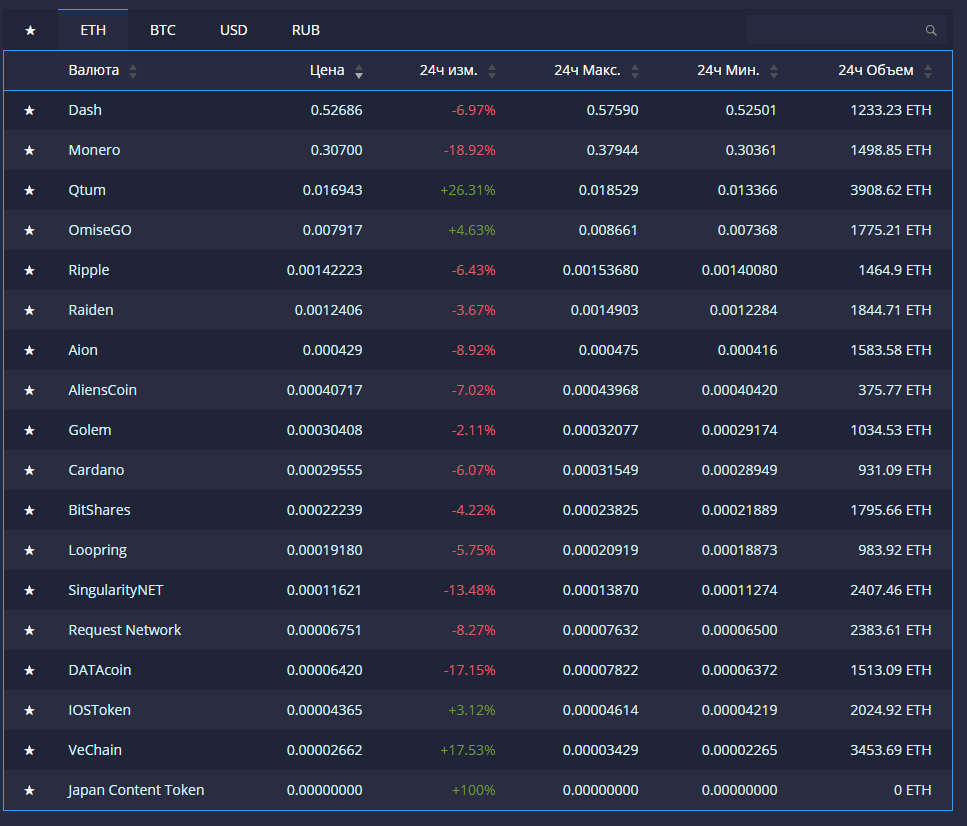The image size is (967, 826).
Task: Favorite BitShares with its star icon
Action: (x=30, y=510)
